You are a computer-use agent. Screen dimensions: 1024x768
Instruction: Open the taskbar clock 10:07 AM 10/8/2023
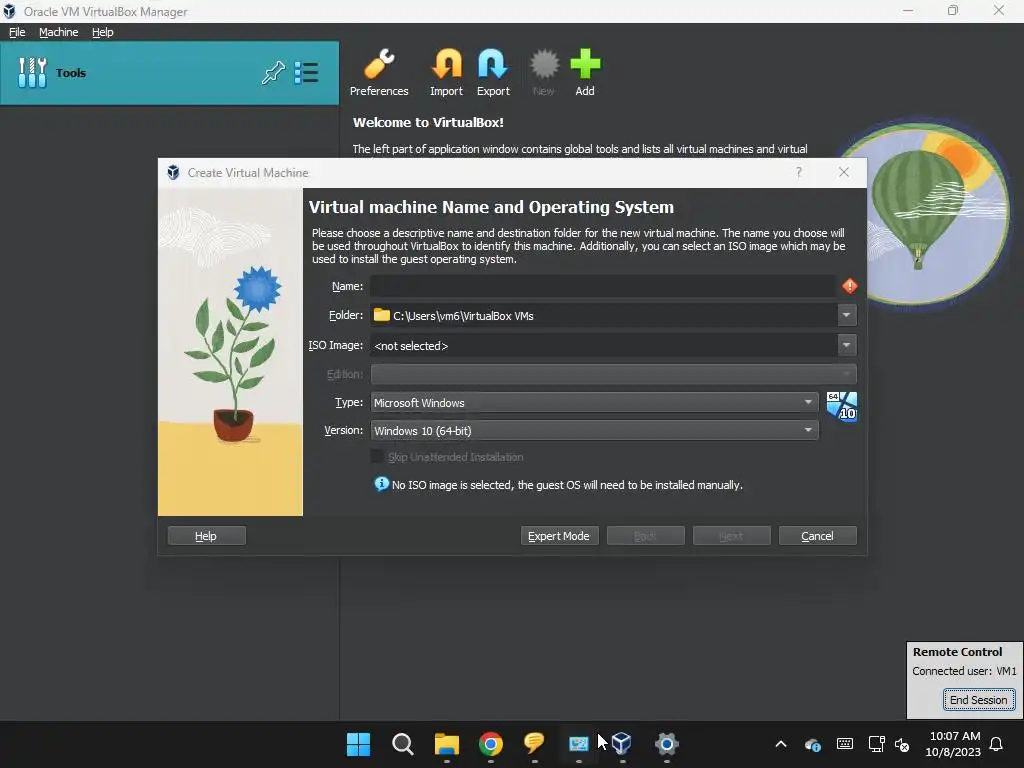click(953, 744)
